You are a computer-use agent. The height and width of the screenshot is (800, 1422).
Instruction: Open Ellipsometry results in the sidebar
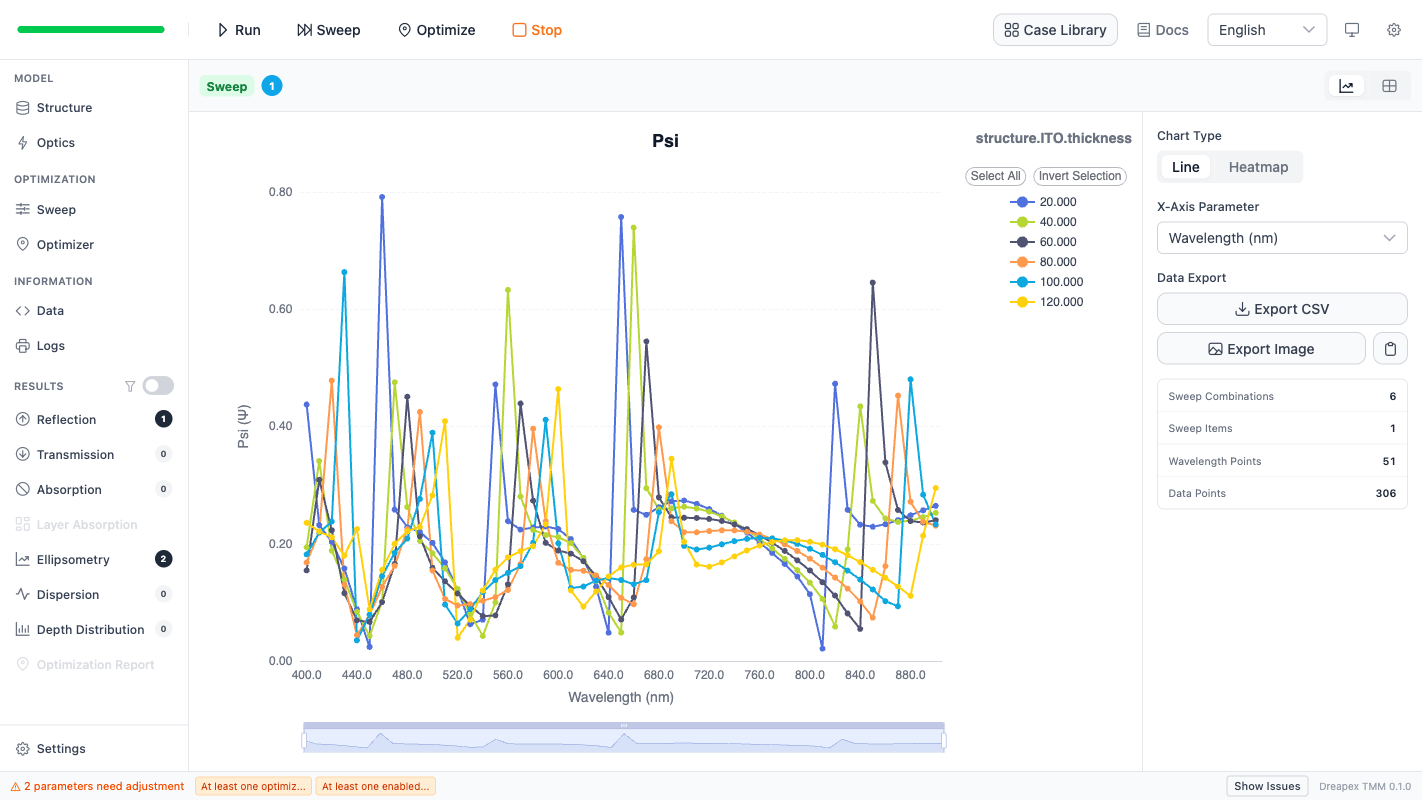coord(73,560)
